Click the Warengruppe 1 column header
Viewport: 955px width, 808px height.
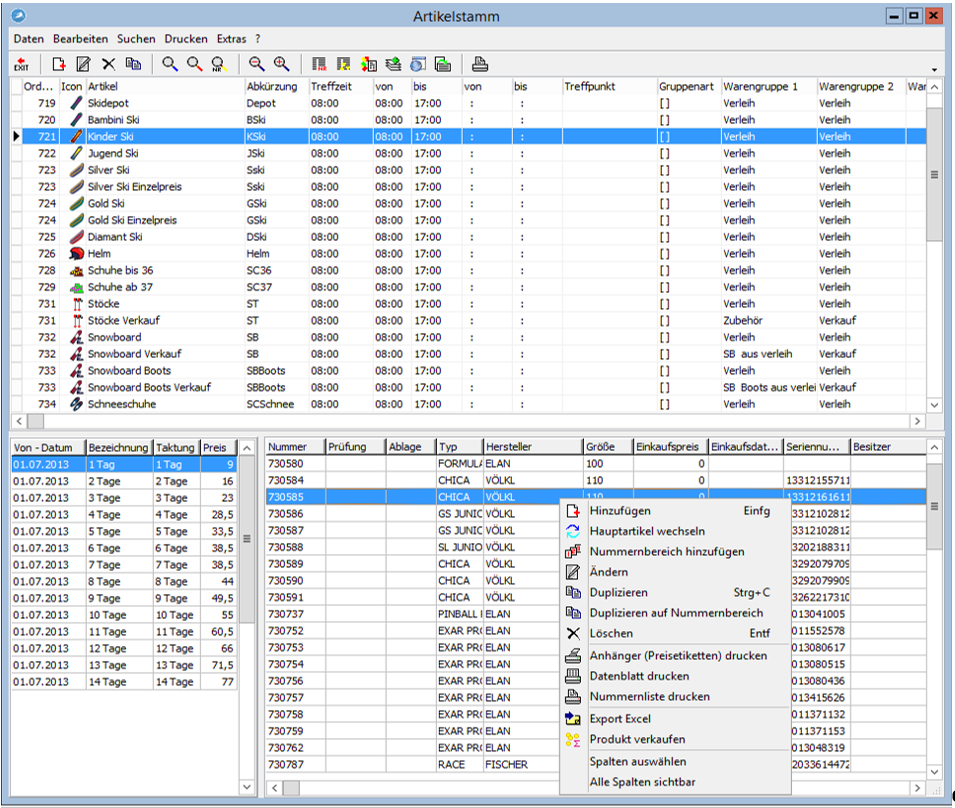tap(769, 86)
